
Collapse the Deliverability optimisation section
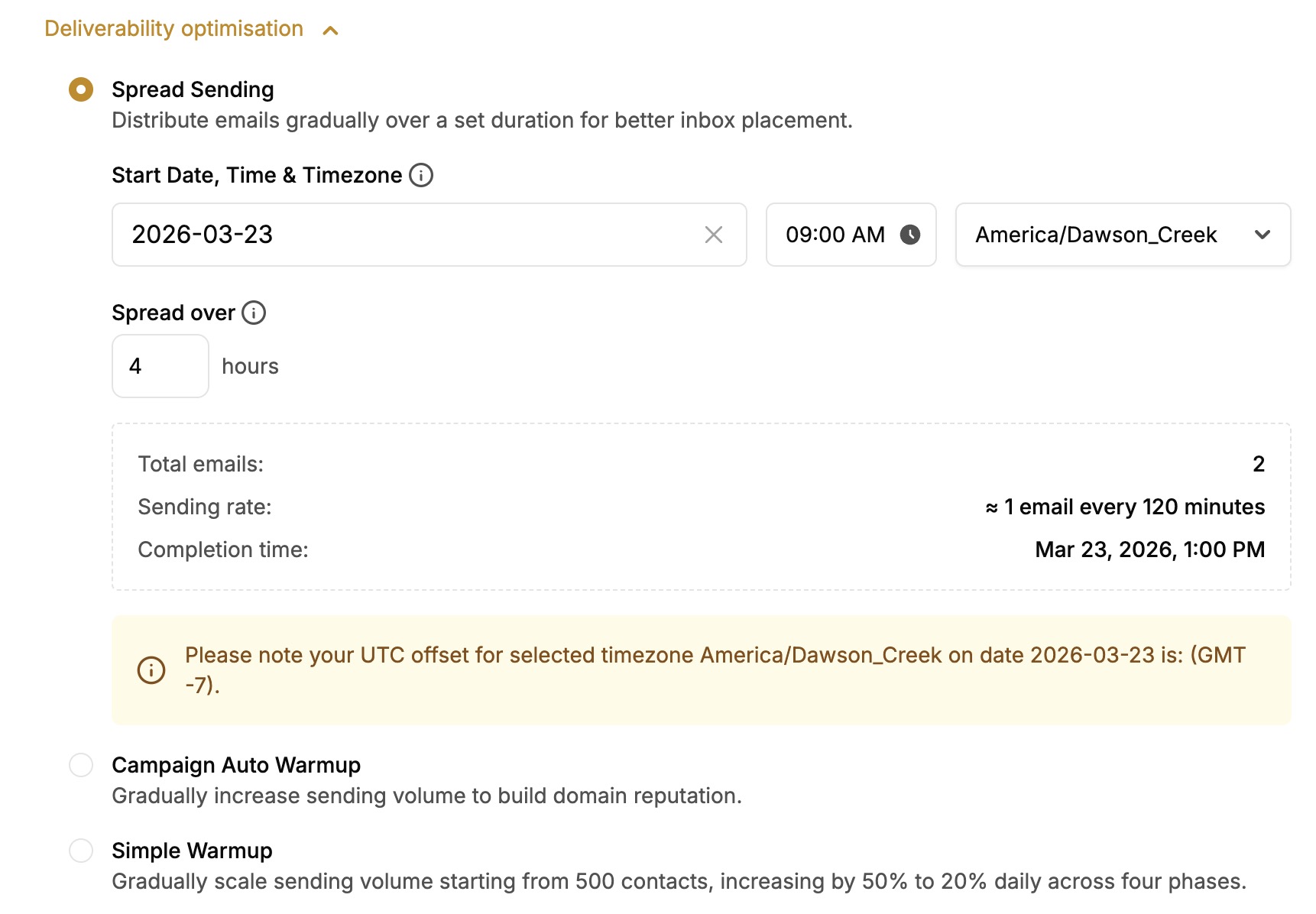(331, 30)
